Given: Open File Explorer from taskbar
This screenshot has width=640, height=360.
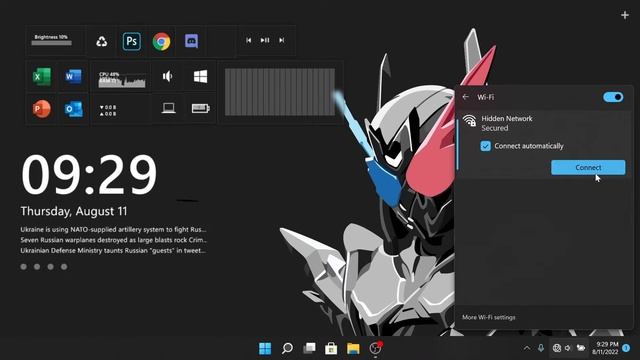Looking at the screenshot, I should tap(353, 348).
